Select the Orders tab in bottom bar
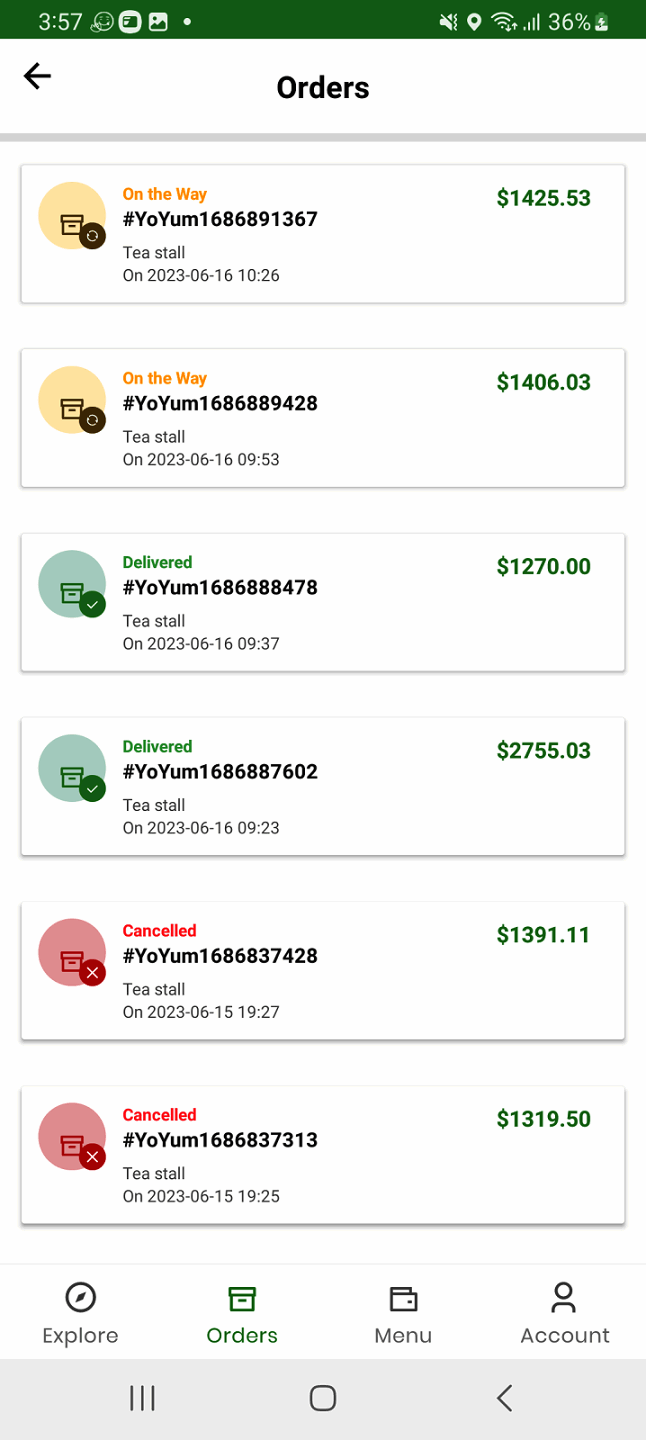 coord(242,1314)
